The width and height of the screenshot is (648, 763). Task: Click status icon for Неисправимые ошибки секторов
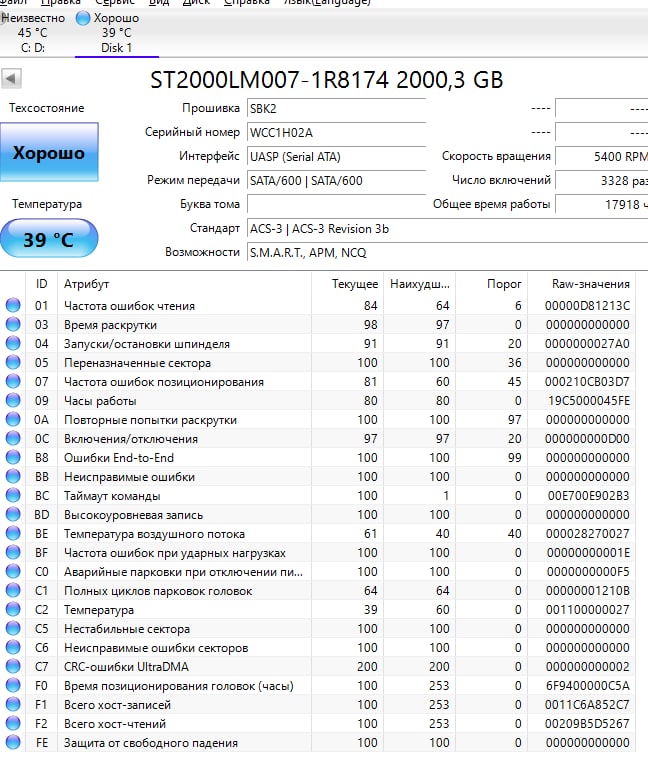click(13, 647)
